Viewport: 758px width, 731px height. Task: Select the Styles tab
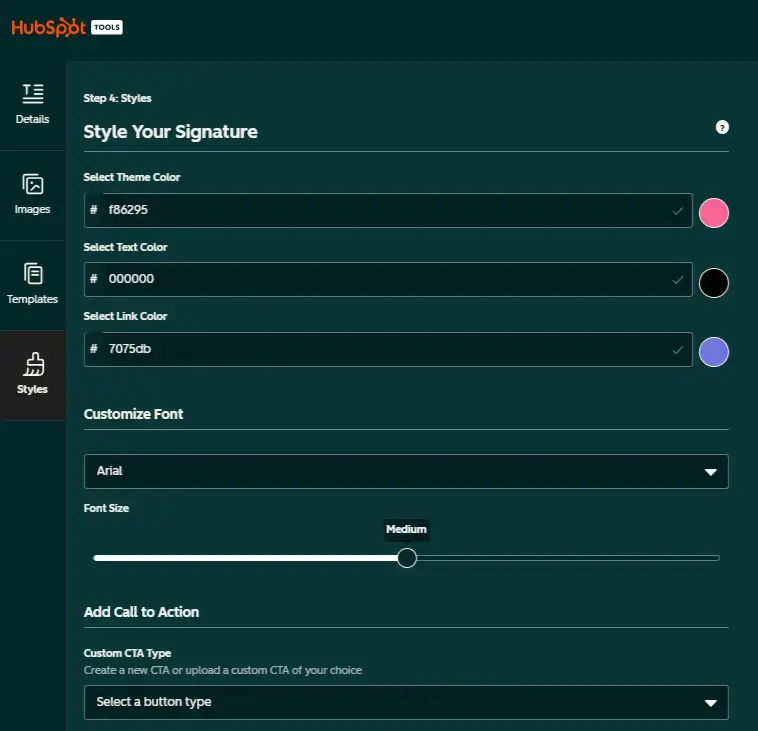[32, 375]
